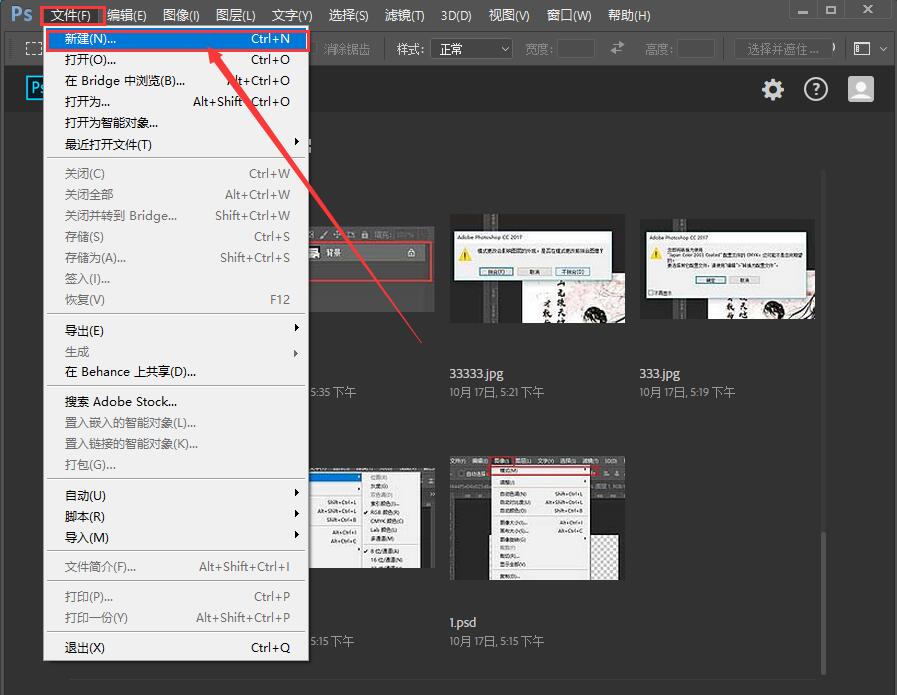Click the 选择并遮住... button
Viewport: 897px width, 695px height.
[x=783, y=49]
